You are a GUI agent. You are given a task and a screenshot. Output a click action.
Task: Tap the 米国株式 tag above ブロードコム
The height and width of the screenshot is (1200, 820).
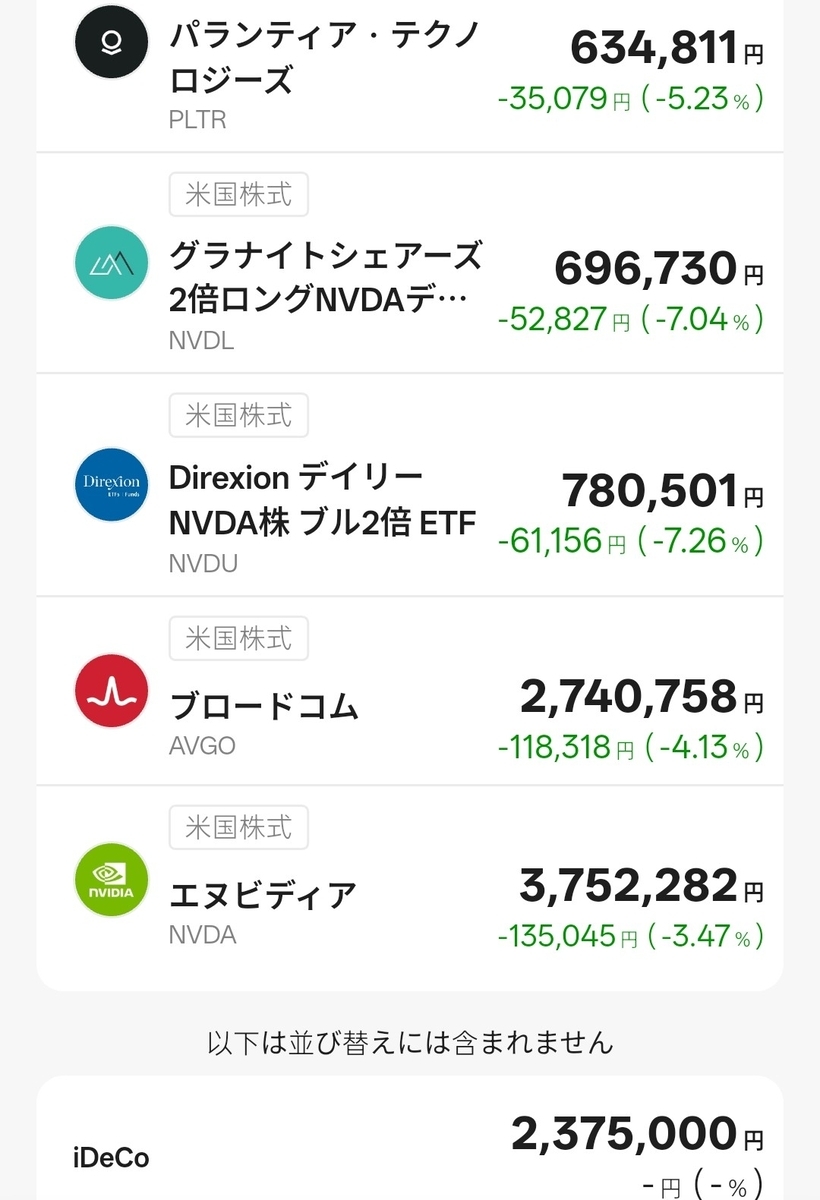pos(238,638)
